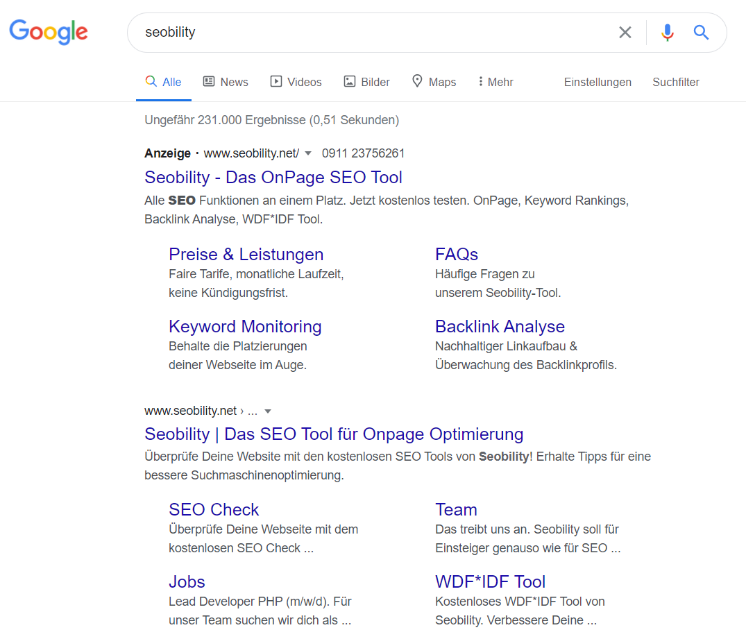Open the SEO Check sitelink
Image resolution: width=746 pixels, height=639 pixels.
click(x=214, y=510)
